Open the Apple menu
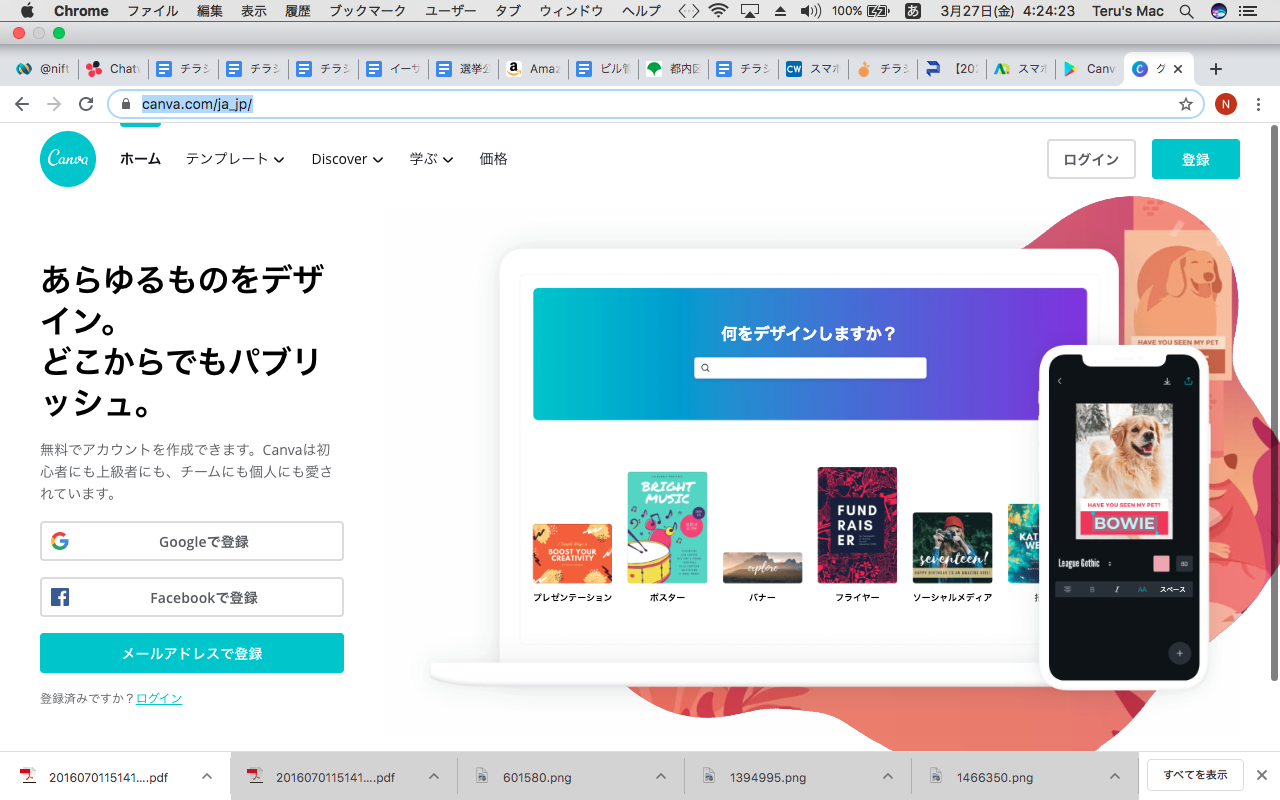 tap(27, 11)
